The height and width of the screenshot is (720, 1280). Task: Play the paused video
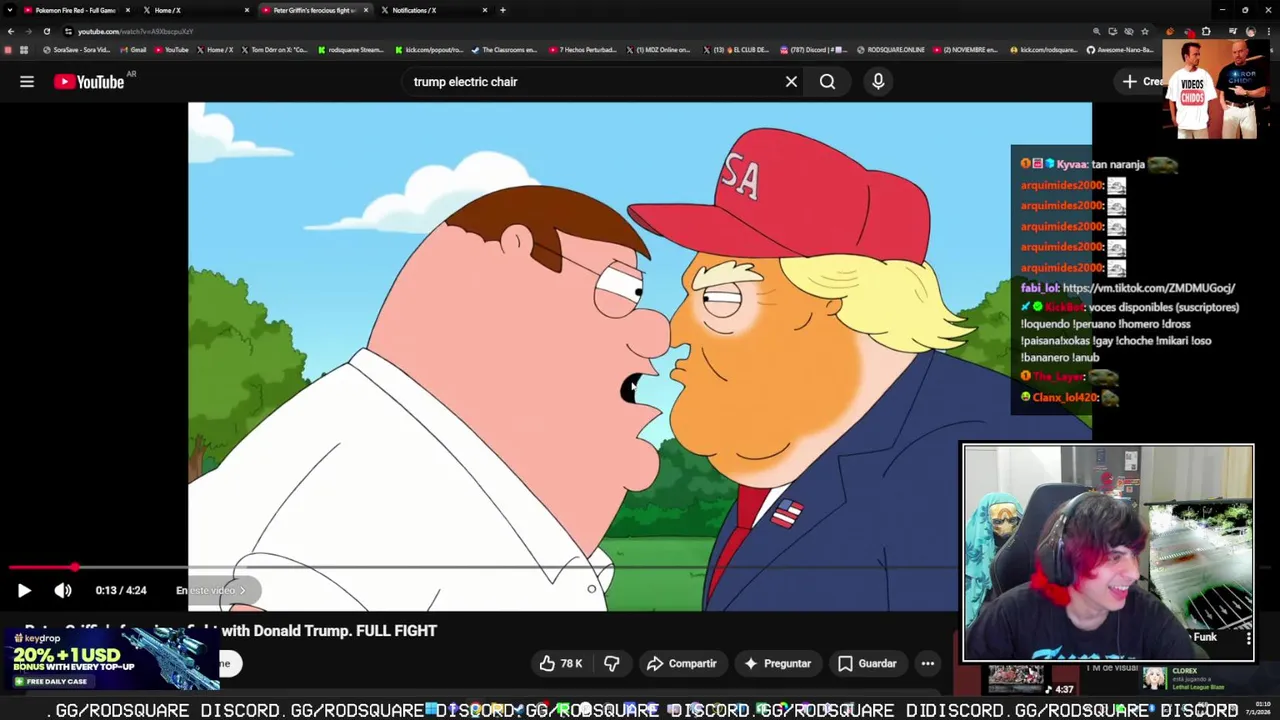24,591
